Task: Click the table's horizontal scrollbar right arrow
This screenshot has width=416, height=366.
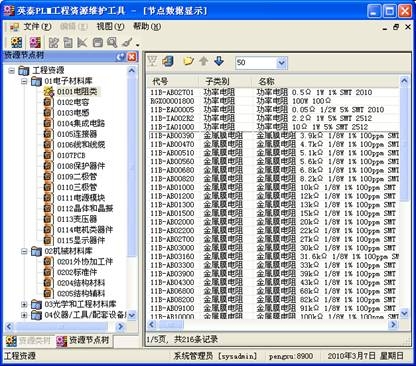Action: (393, 324)
